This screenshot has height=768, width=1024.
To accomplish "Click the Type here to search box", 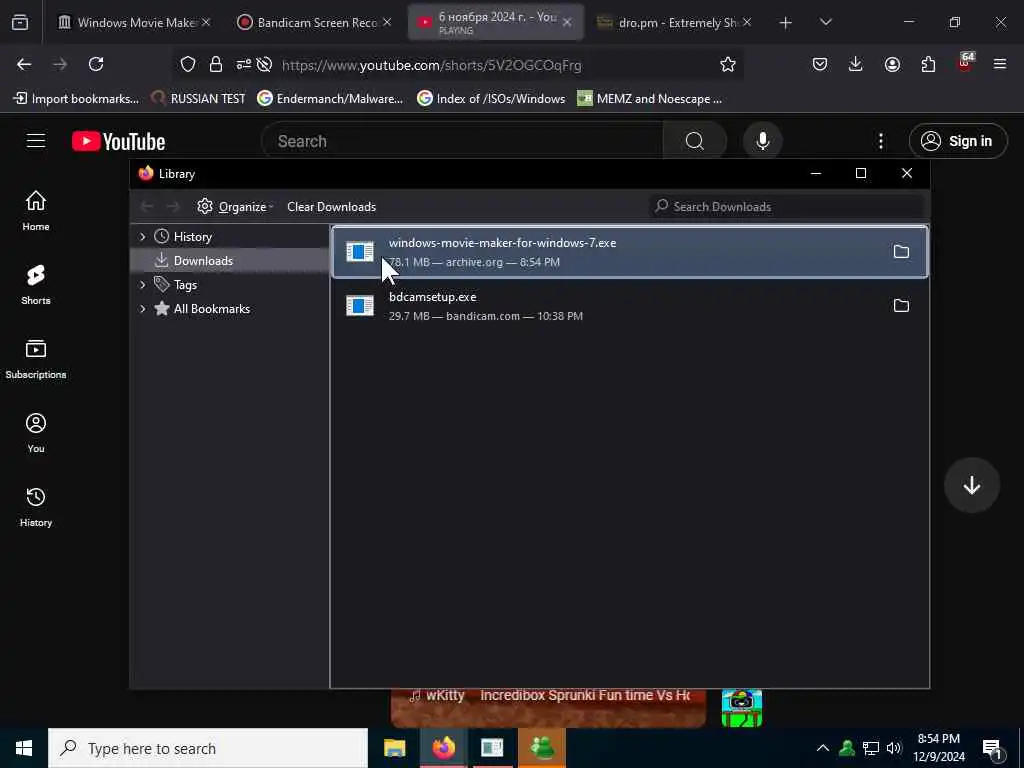I will tap(208, 748).
